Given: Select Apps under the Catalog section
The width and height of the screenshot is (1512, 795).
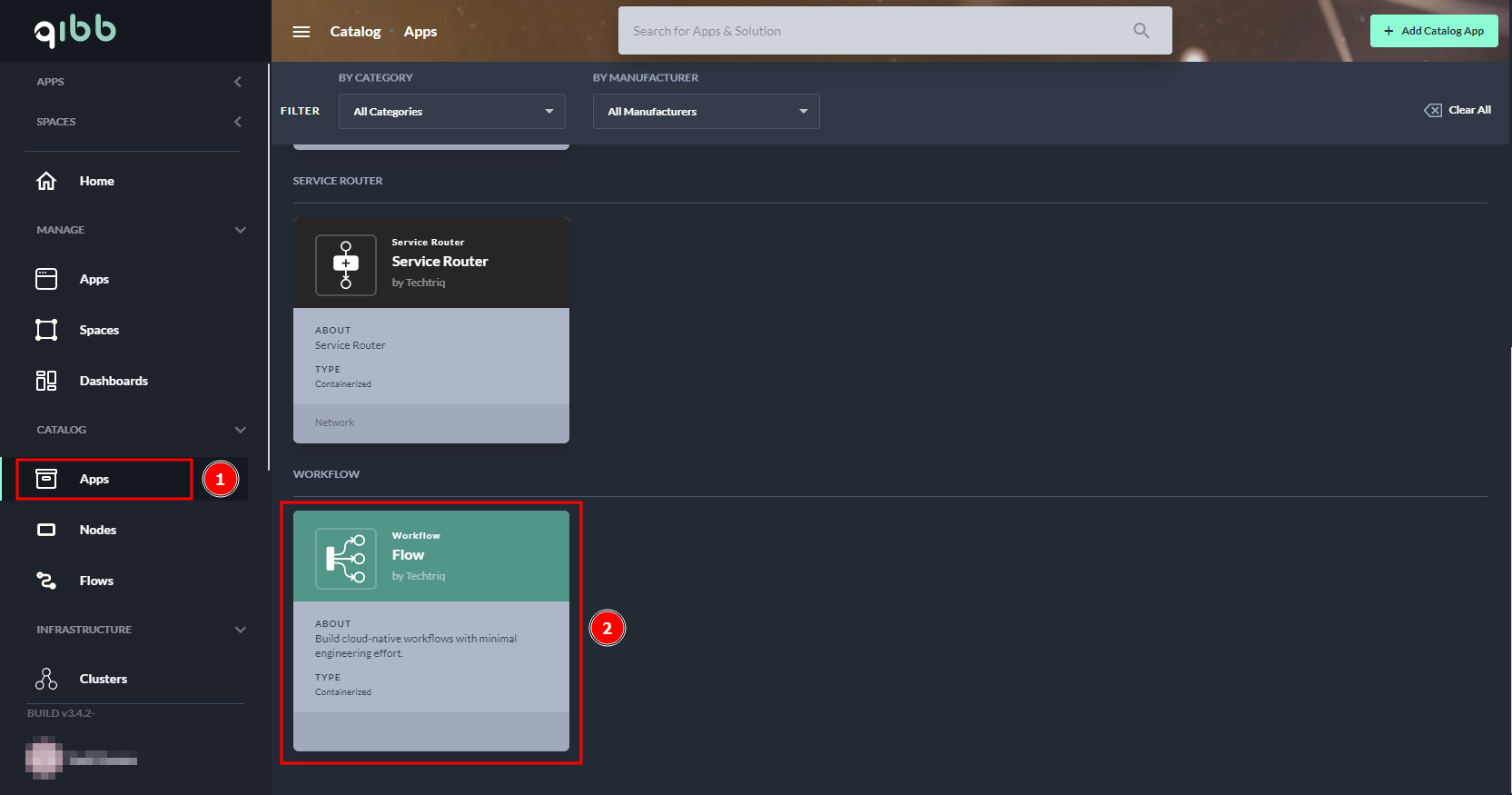Looking at the screenshot, I should point(94,479).
